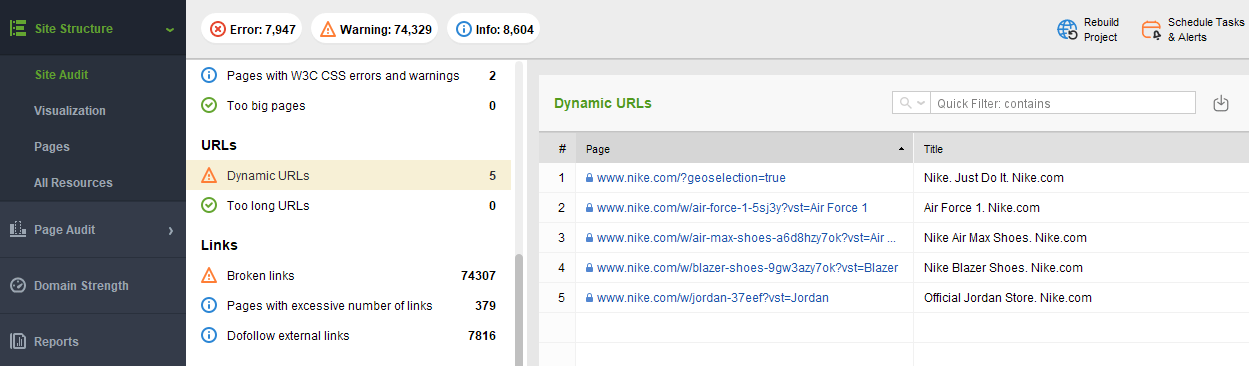Click the Quick Filter: contains field

coord(1063,103)
